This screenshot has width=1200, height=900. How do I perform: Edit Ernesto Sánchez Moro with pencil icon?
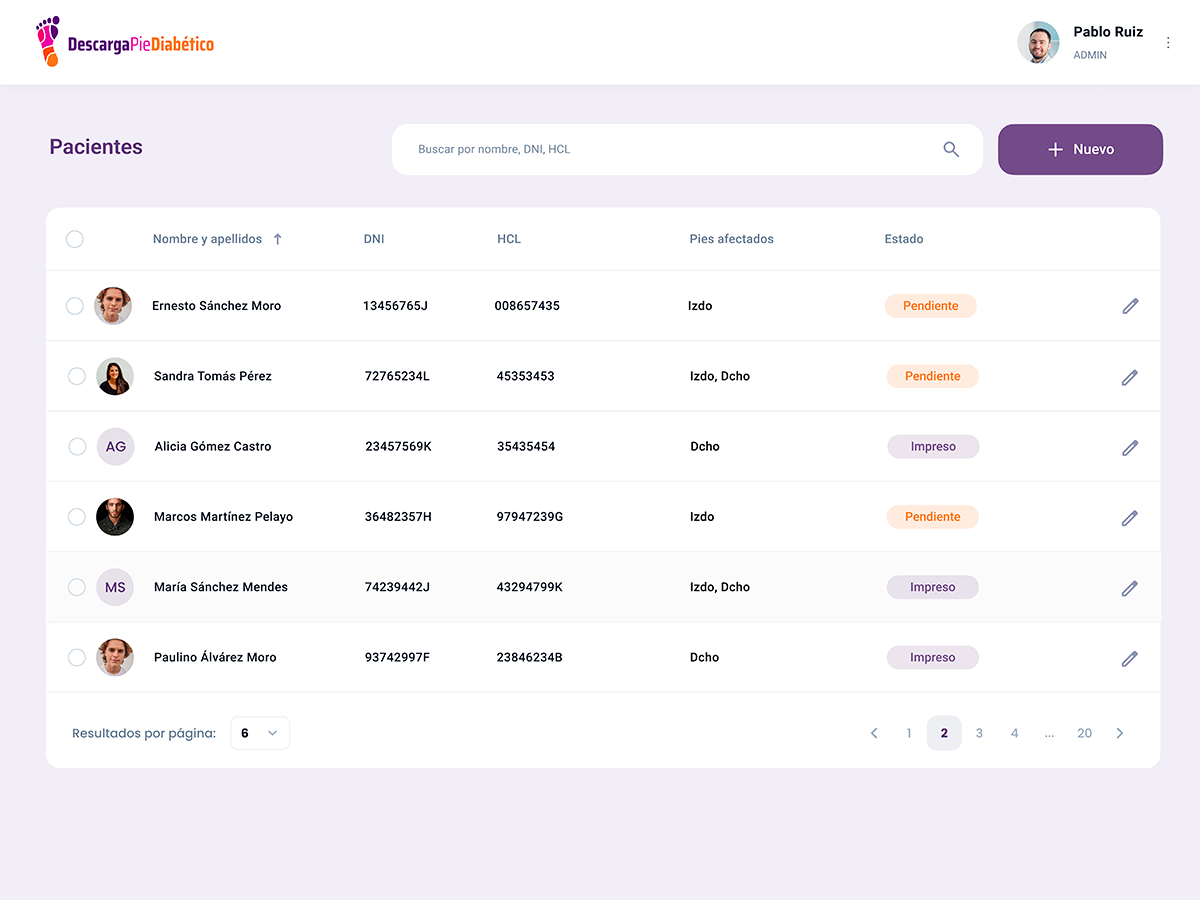coord(1130,306)
